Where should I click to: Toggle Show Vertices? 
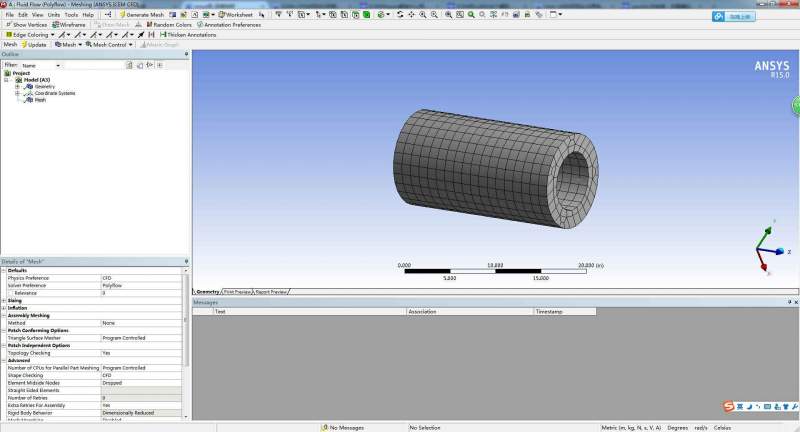[x=26, y=24]
